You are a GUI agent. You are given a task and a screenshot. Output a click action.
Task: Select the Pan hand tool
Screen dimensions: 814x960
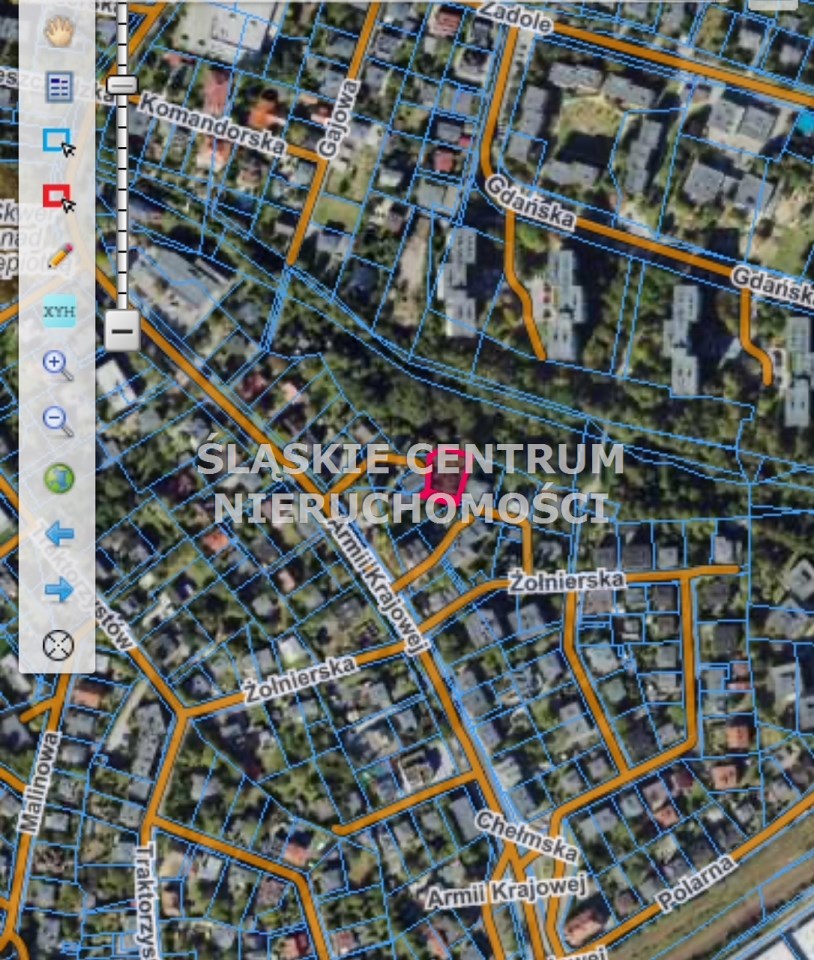pyautogui.click(x=59, y=30)
